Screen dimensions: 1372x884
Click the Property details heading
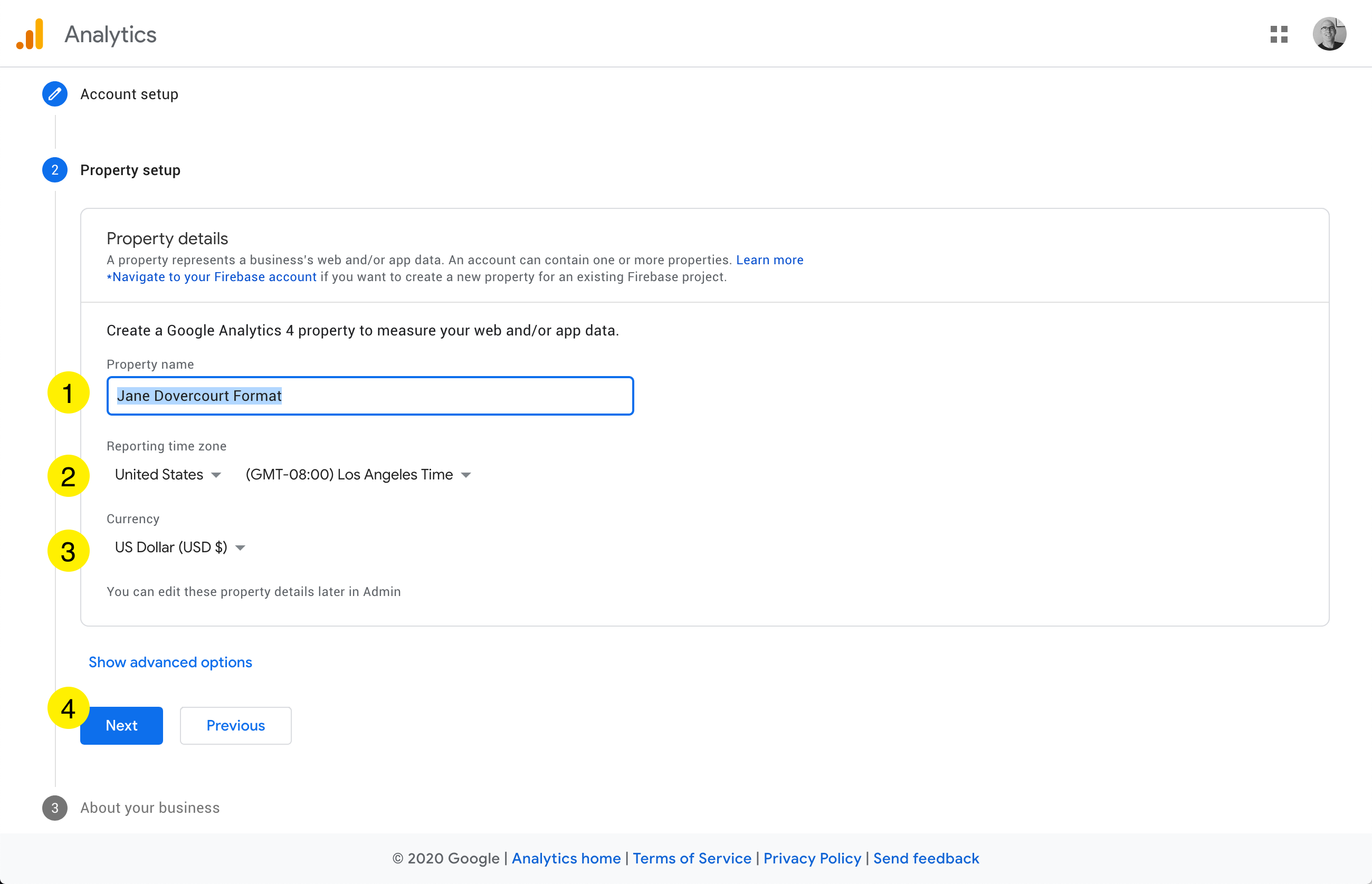pos(167,238)
